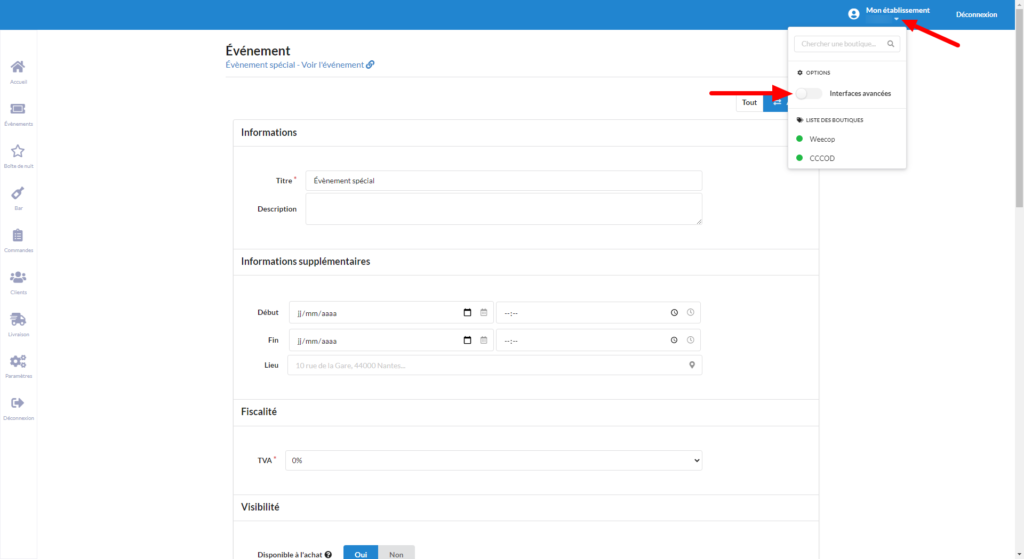Click the Début date field

click(391, 313)
